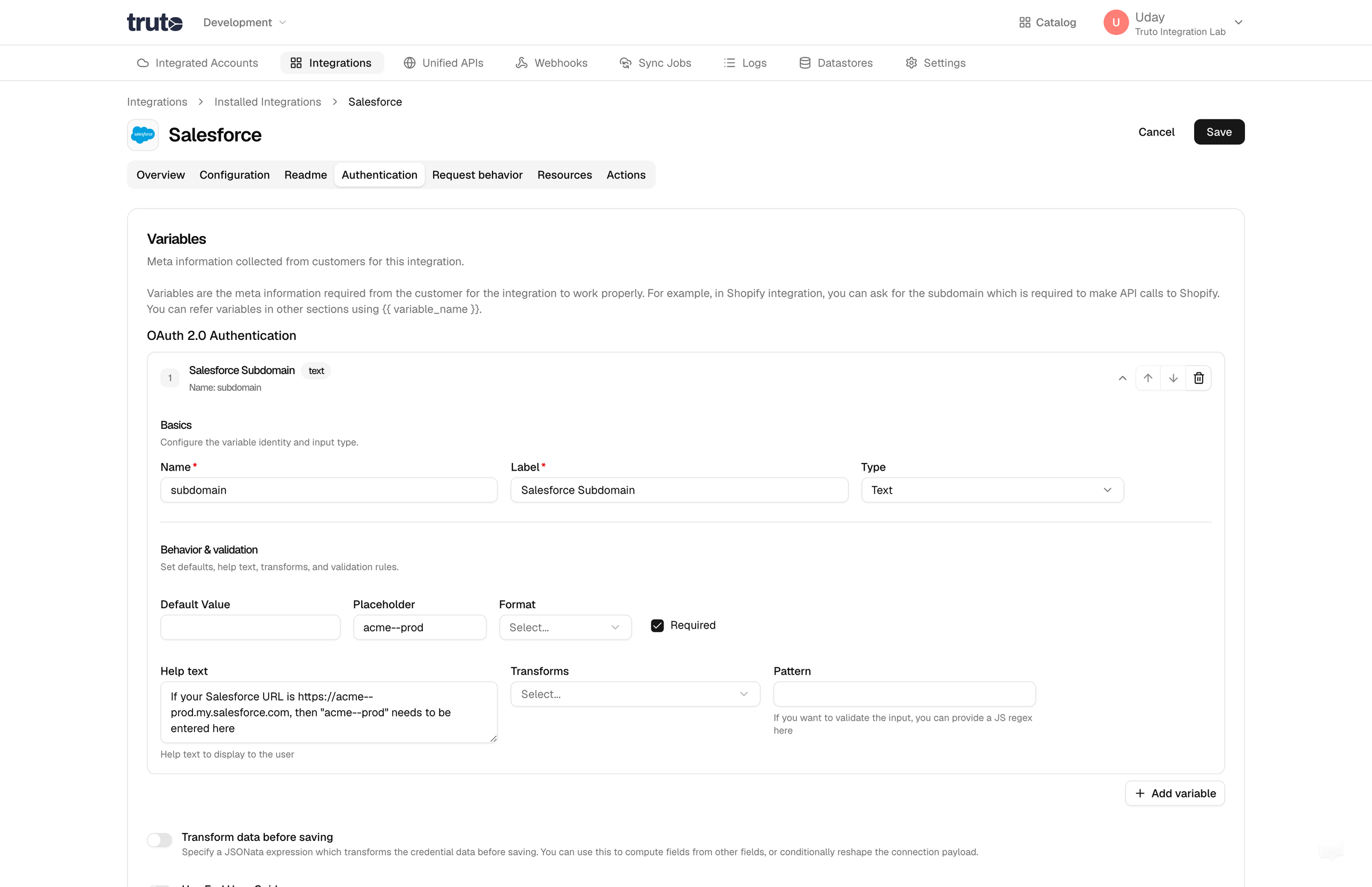The width and height of the screenshot is (1372, 887).
Task: Enable Transform data before saving toggle
Action: 160,840
